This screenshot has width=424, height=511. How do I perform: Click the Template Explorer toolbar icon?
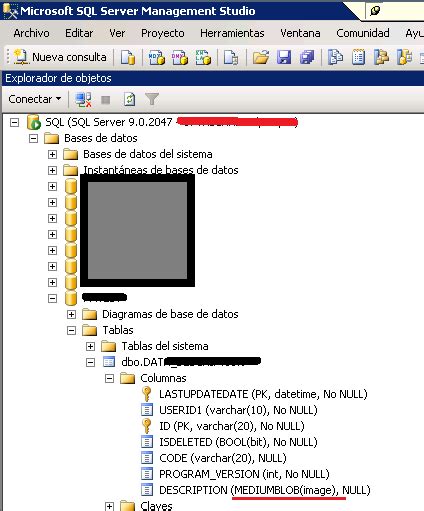405,57
